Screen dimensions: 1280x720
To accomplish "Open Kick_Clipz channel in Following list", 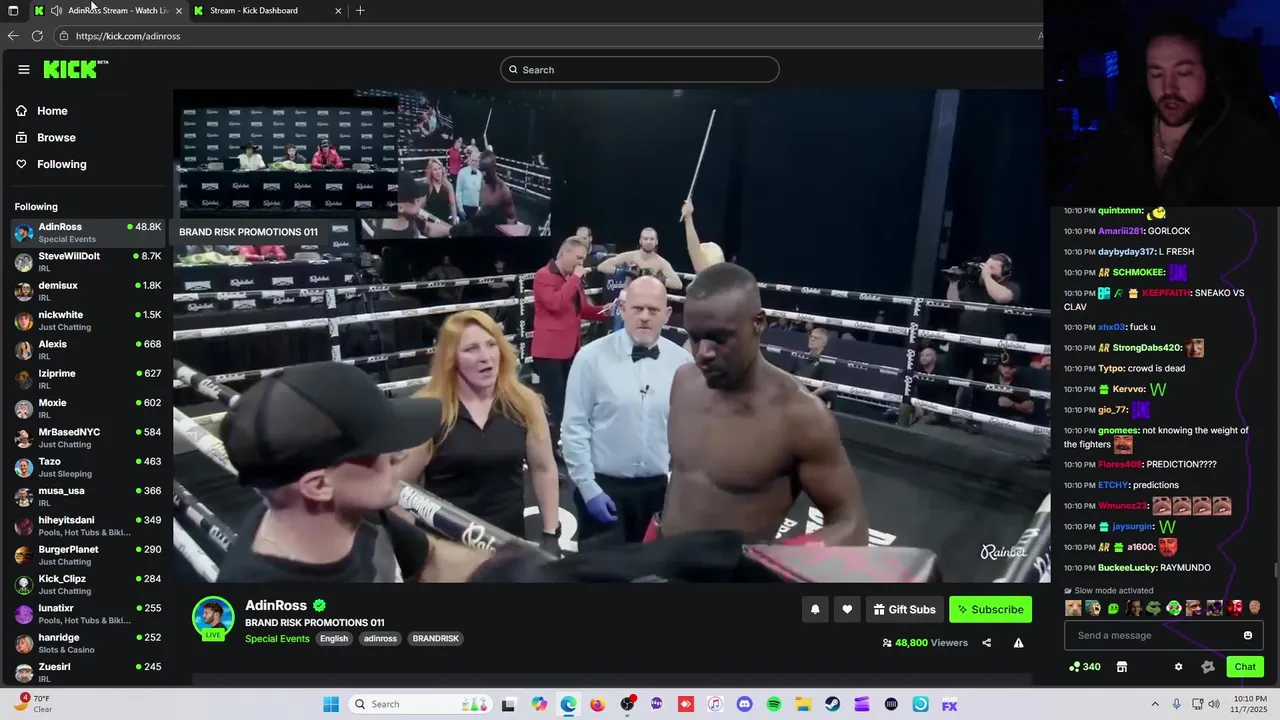I will click(87, 584).
